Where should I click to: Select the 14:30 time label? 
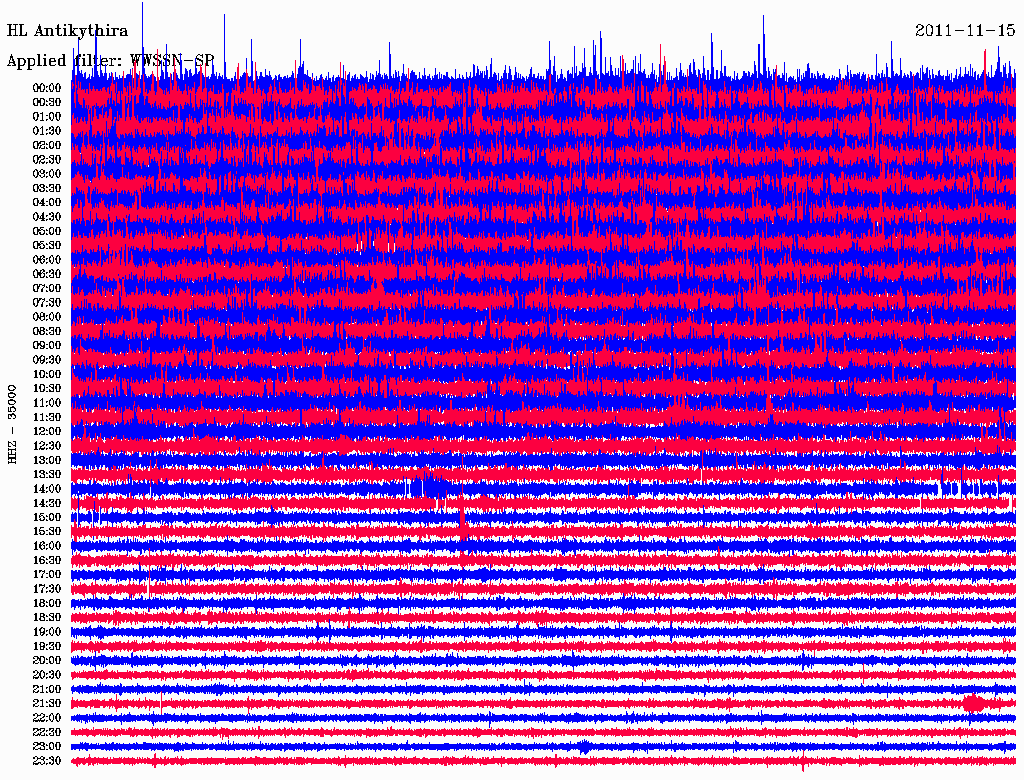click(x=47, y=504)
